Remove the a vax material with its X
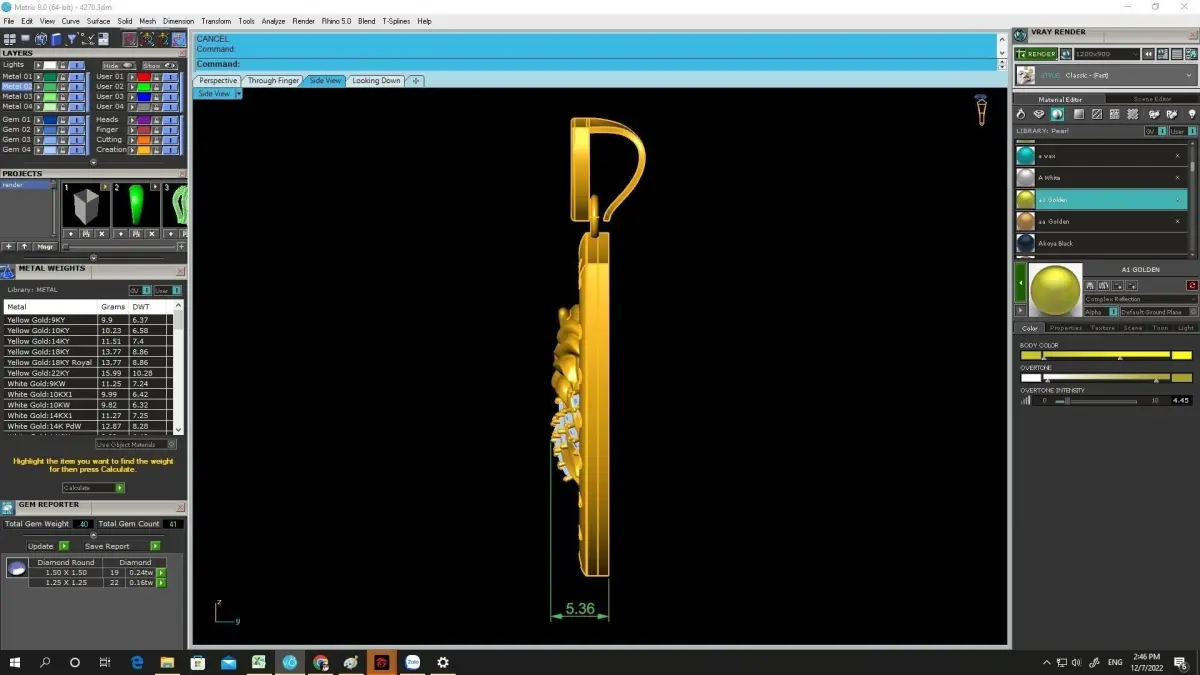The image size is (1200, 675). [x=1177, y=156]
